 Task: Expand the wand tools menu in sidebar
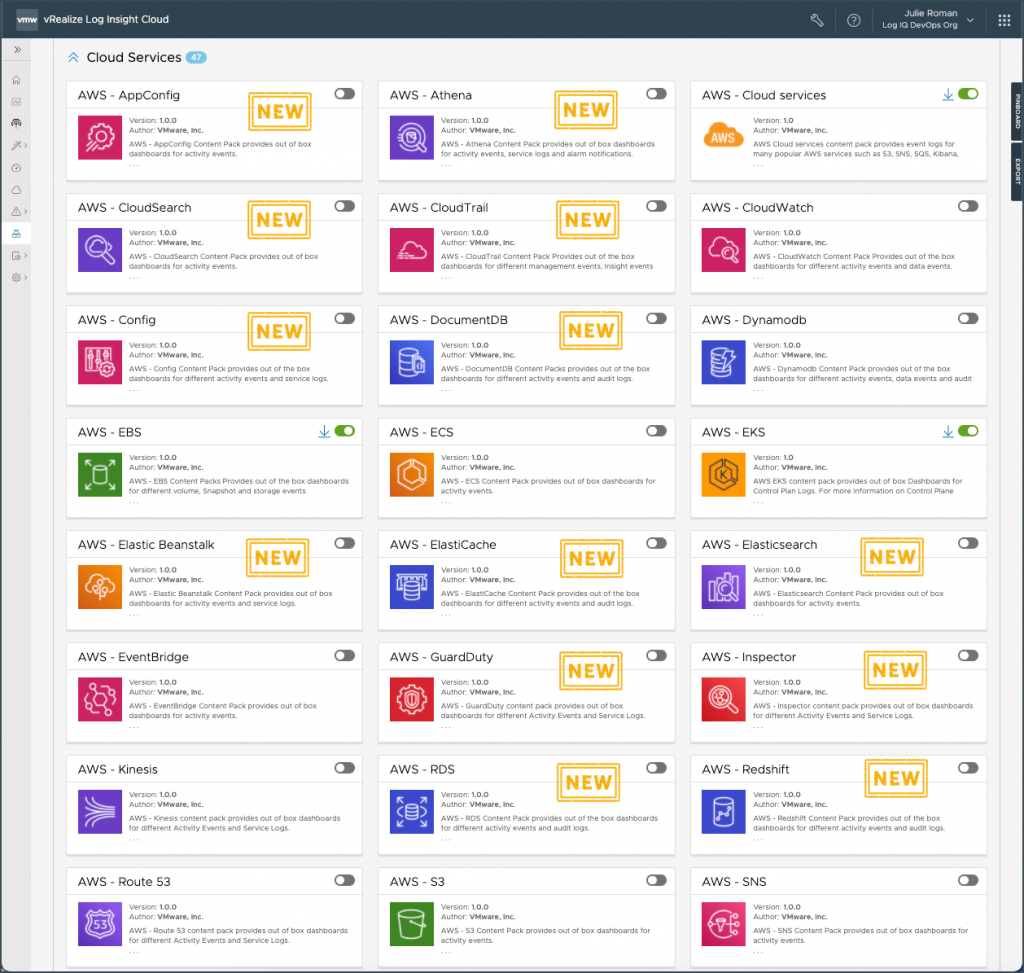tap(19, 146)
